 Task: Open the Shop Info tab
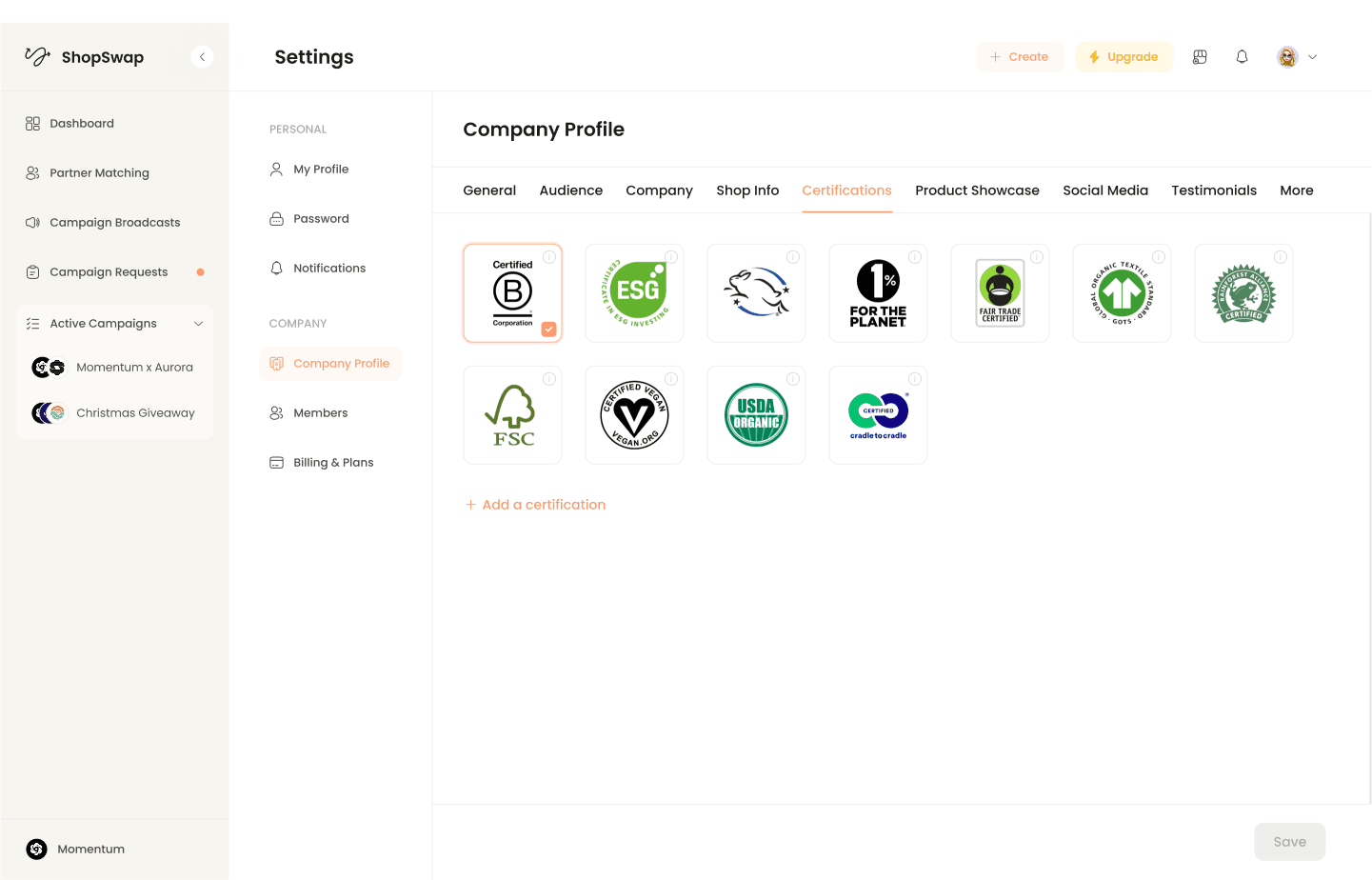tap(747, 190)
